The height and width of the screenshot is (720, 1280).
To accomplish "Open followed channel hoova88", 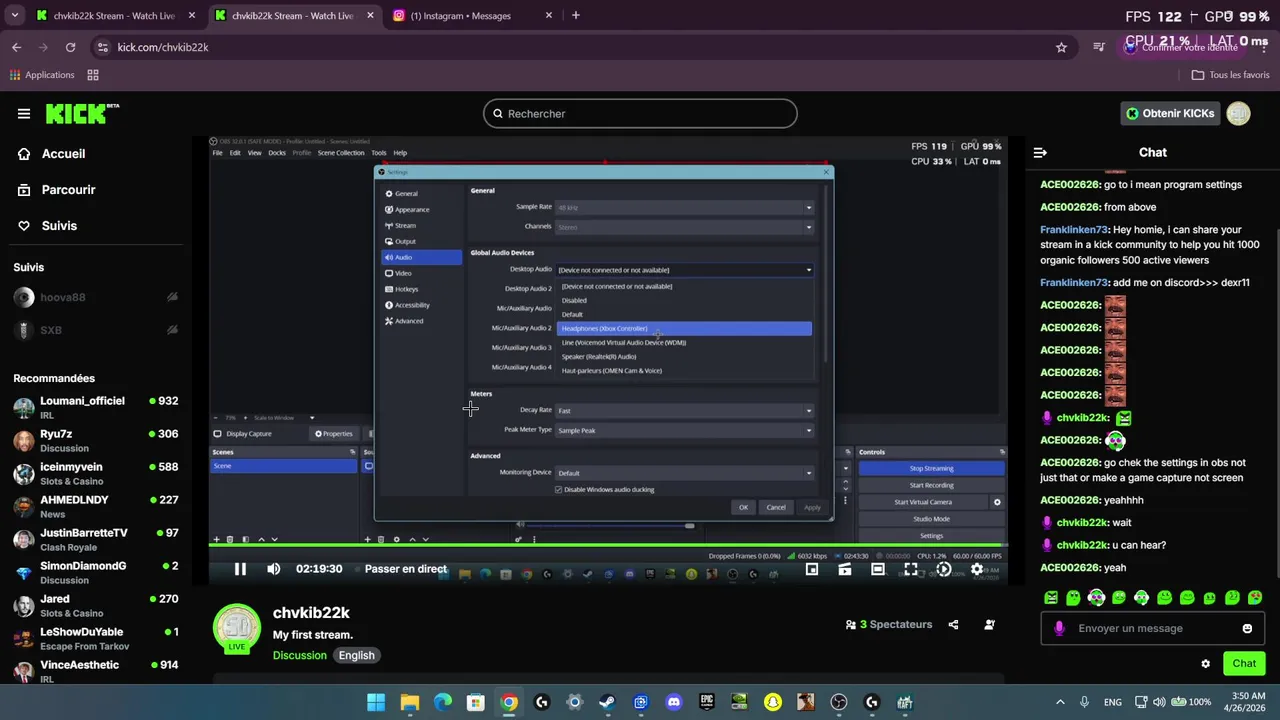I will click(95, 297).
